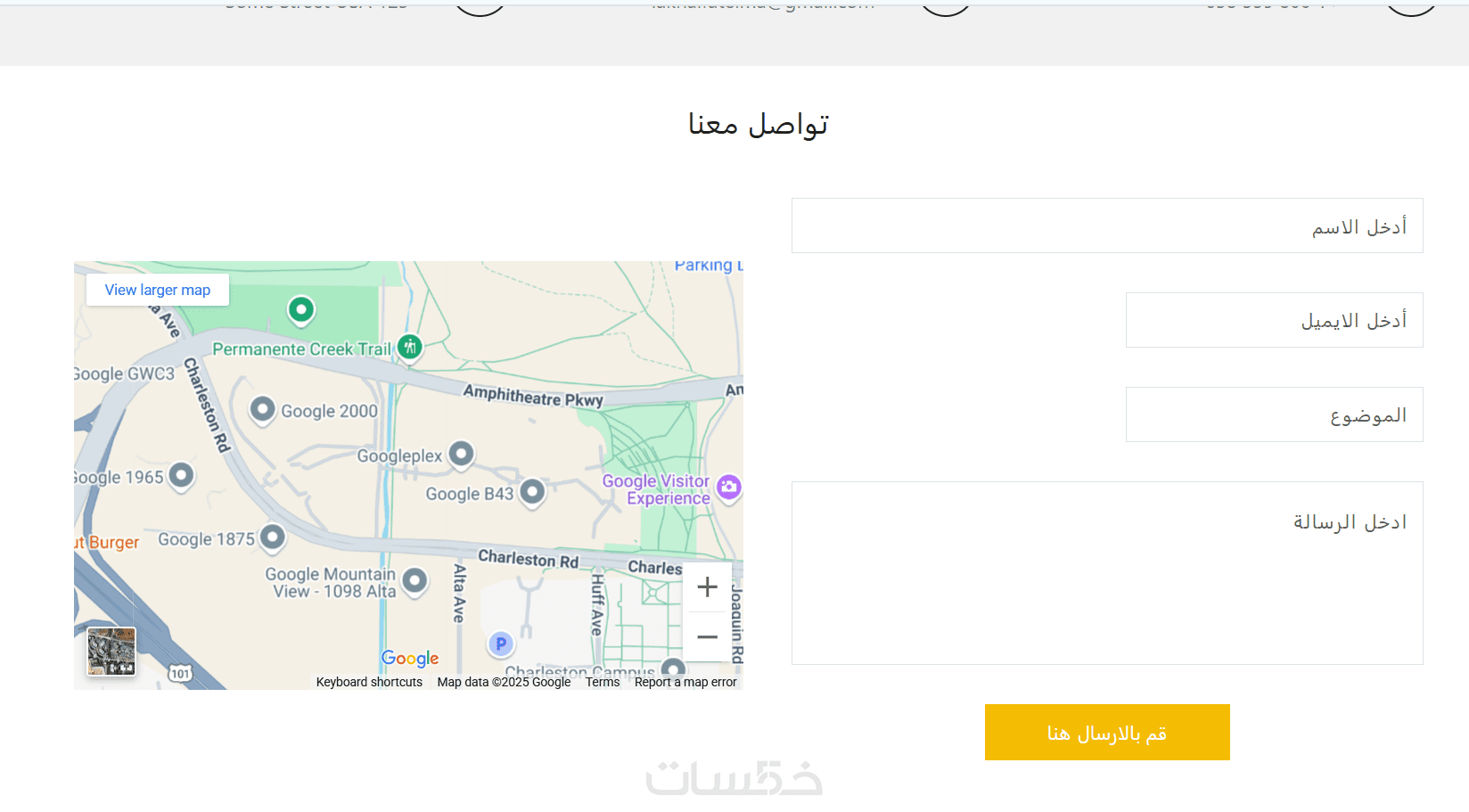Zoom out on the map with minus button
Viewport: 1469px width, 812px height.
click(x=708, y=636)
